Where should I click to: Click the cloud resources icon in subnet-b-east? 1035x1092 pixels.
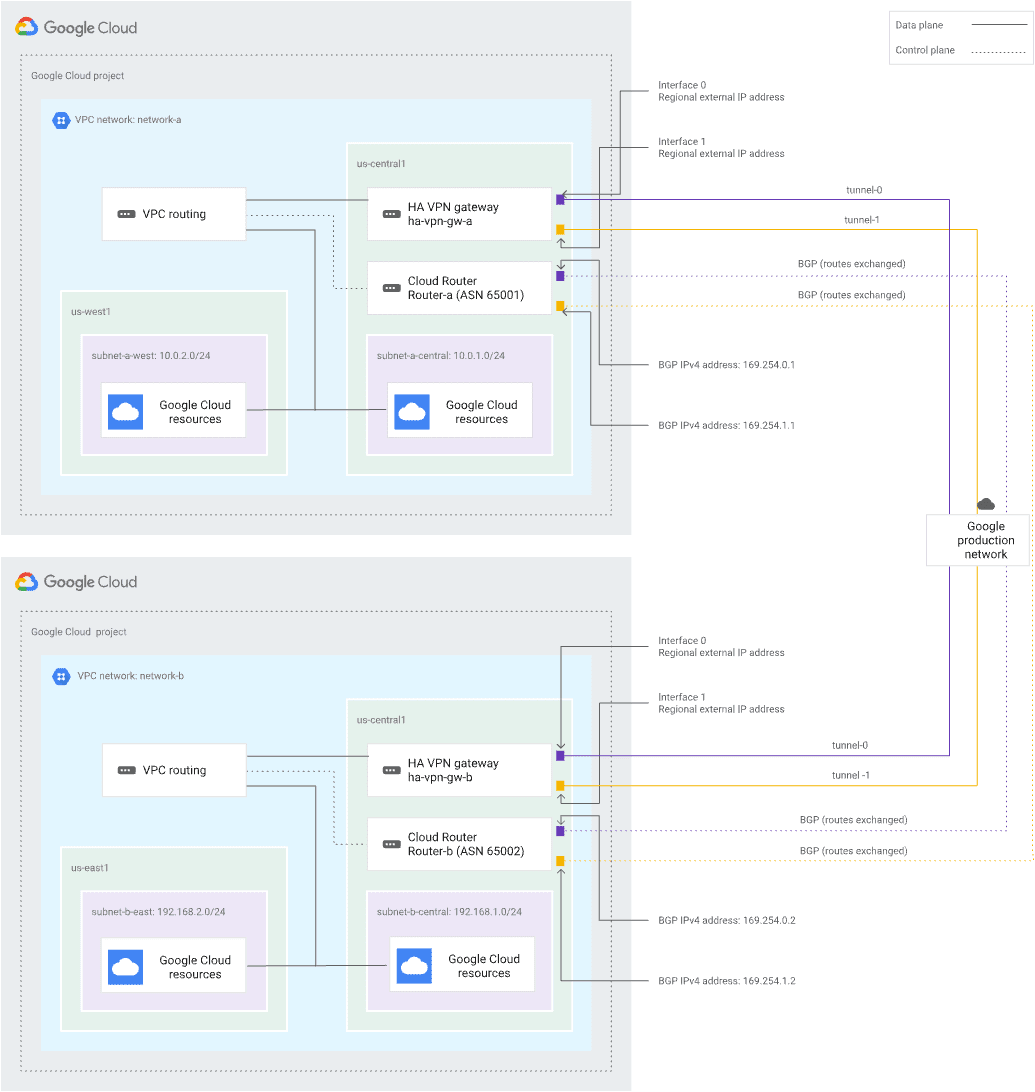(125, 967)
